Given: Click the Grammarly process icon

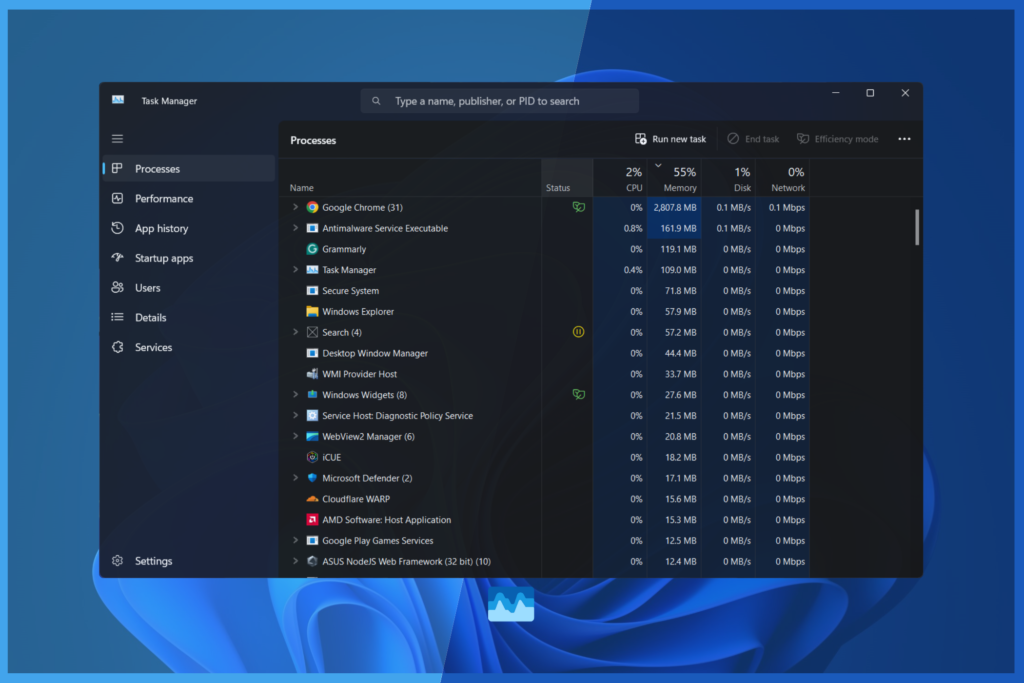Looking at the screenshot, I should pos(312,249).
